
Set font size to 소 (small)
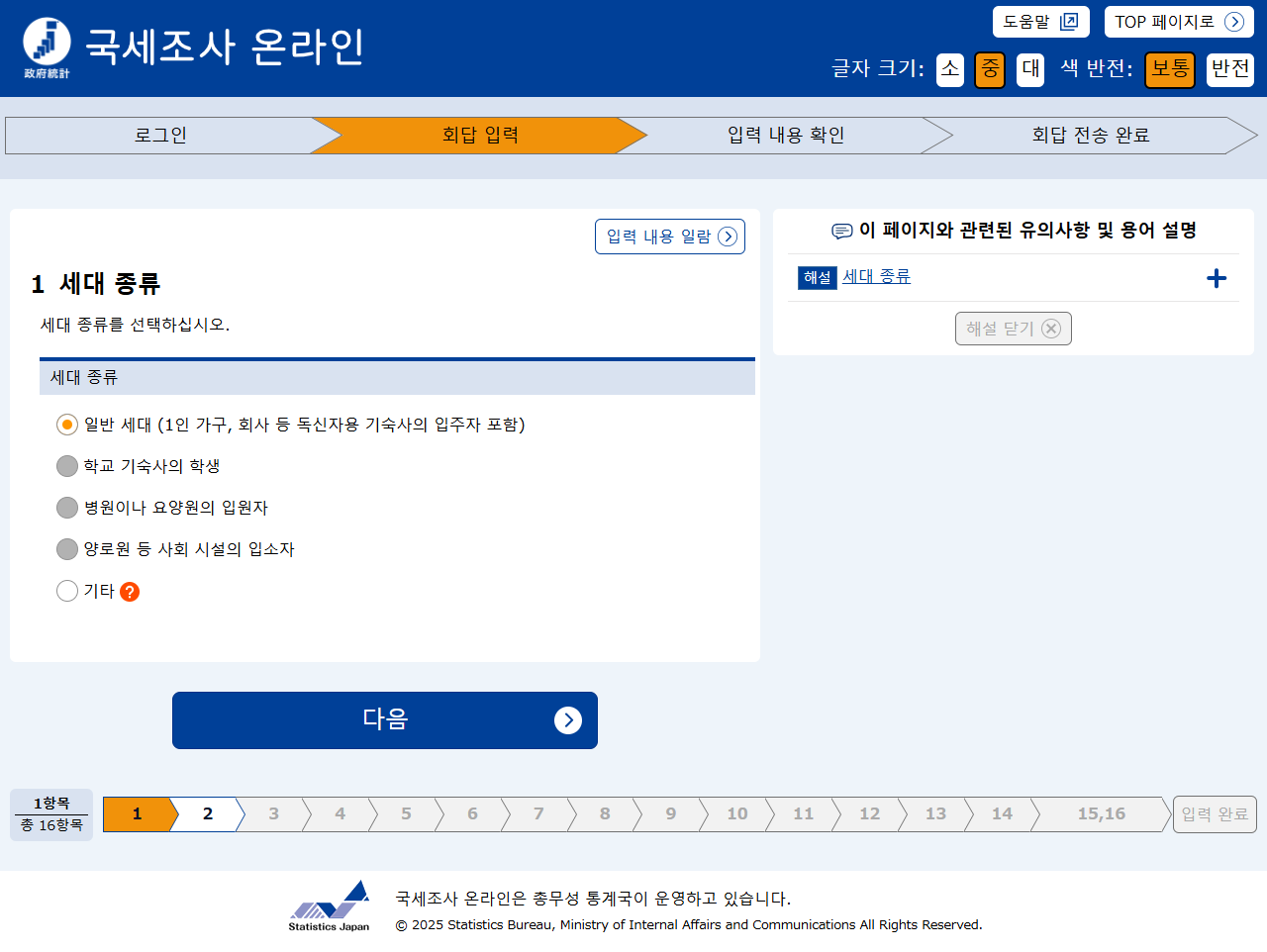949,69
